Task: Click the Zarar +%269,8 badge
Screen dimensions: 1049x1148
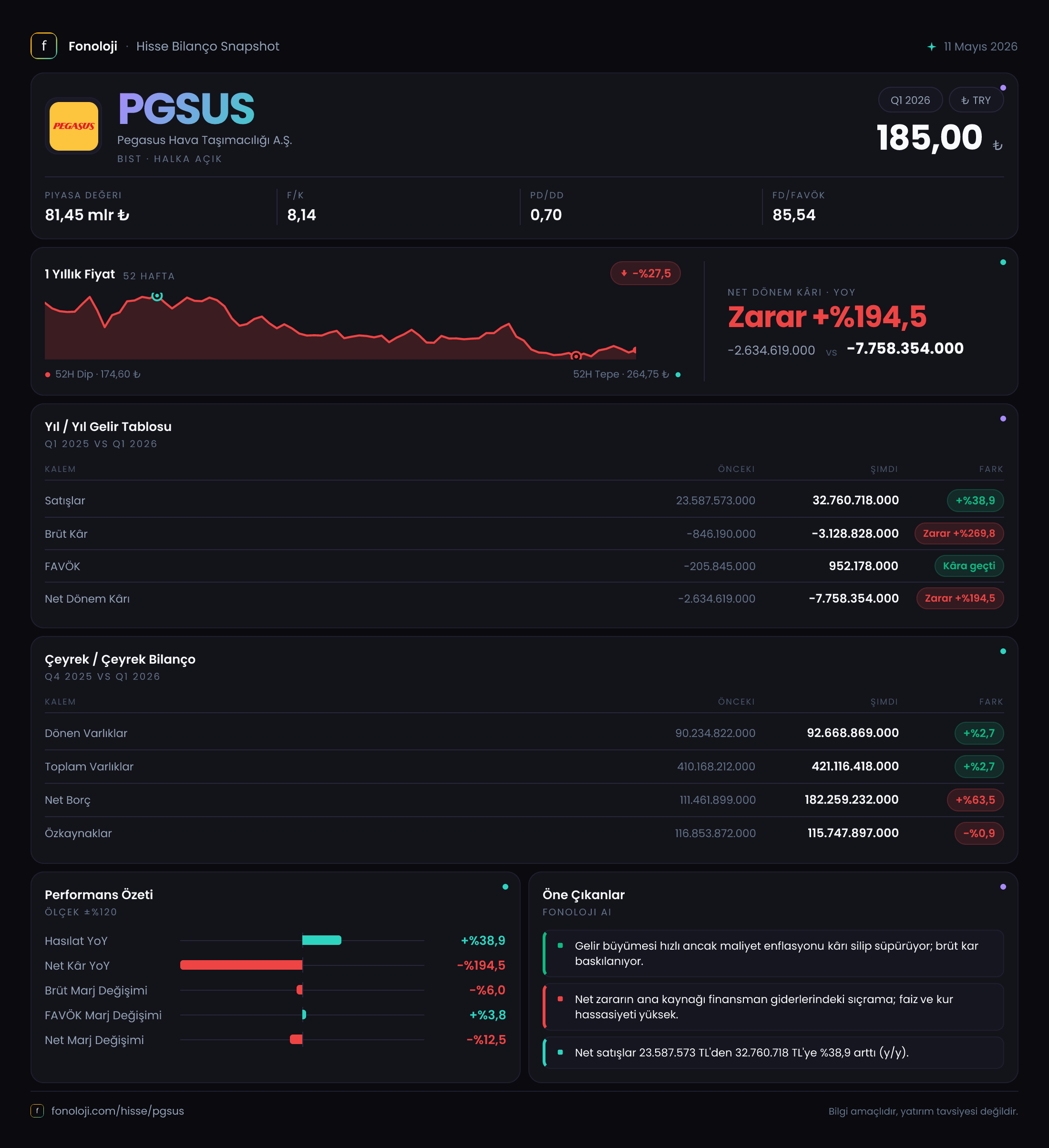Action: [959, 533]
